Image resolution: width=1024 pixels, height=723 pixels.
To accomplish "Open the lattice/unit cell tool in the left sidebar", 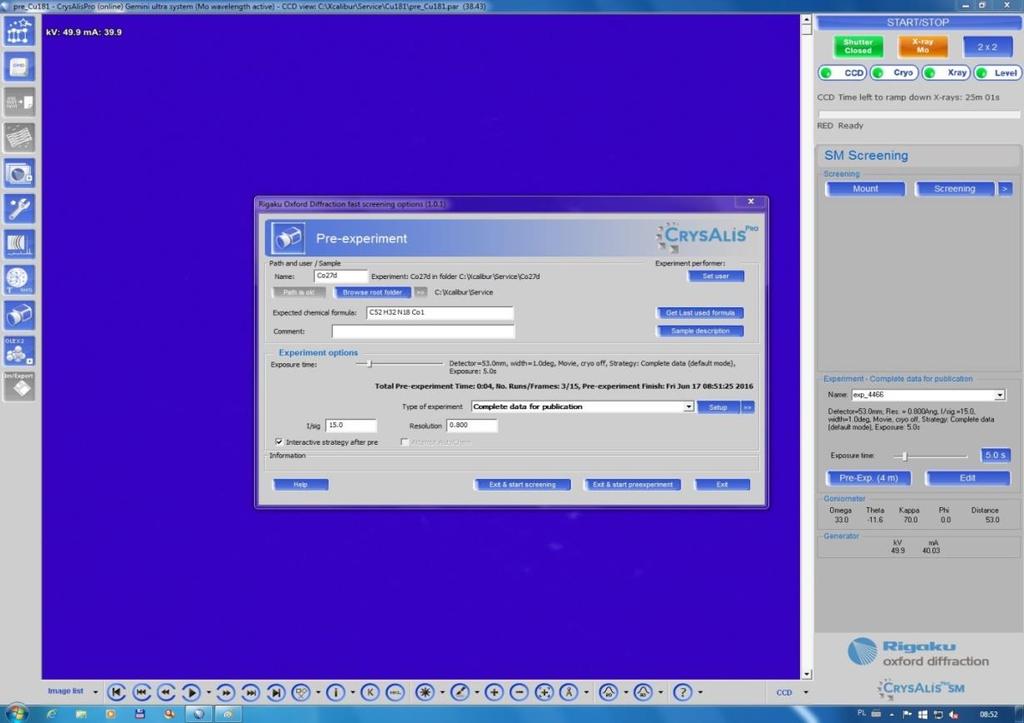I will [x=19, y=31].
